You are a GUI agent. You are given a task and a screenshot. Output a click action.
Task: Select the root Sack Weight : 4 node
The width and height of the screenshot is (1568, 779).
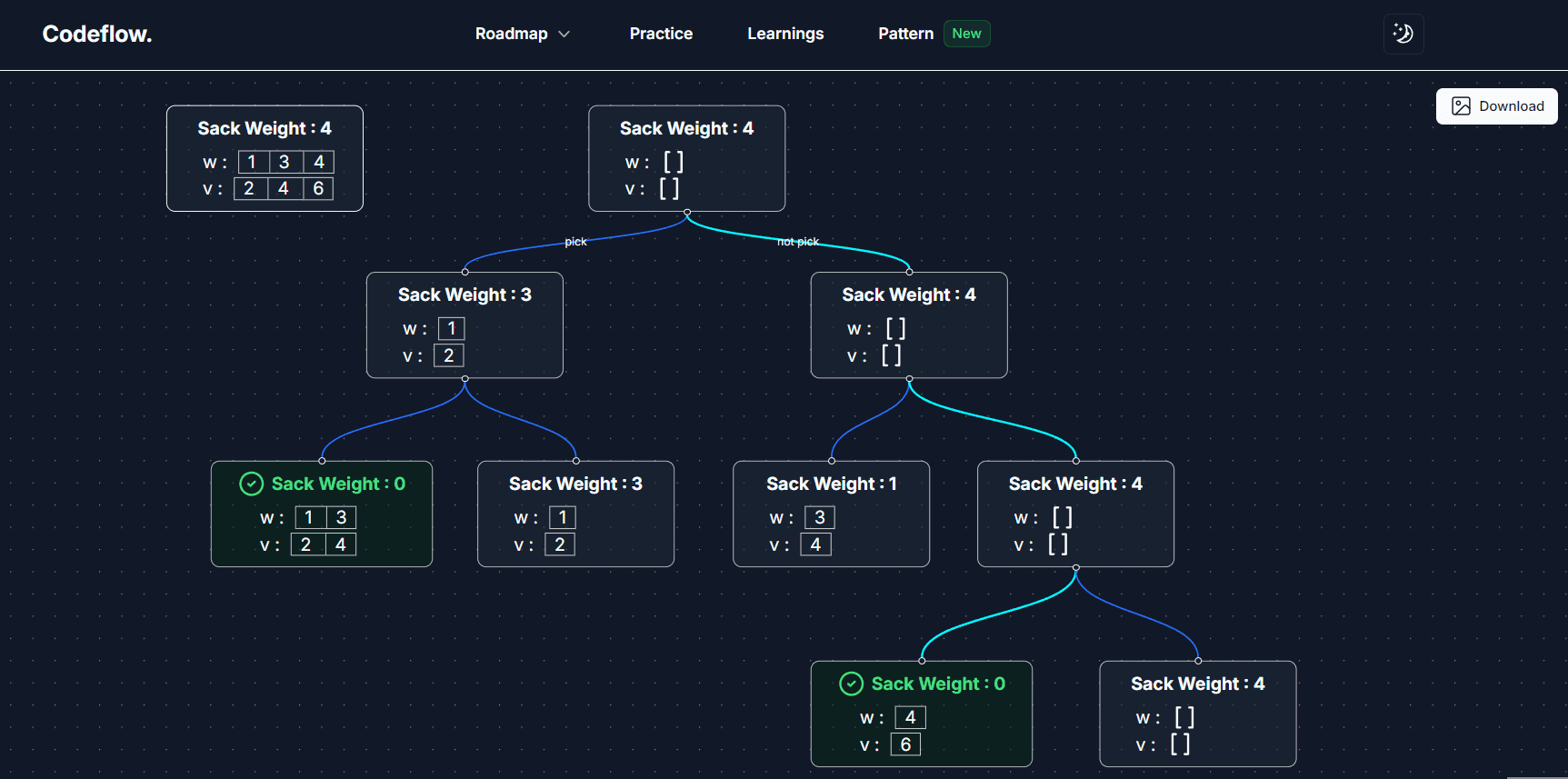686,158
